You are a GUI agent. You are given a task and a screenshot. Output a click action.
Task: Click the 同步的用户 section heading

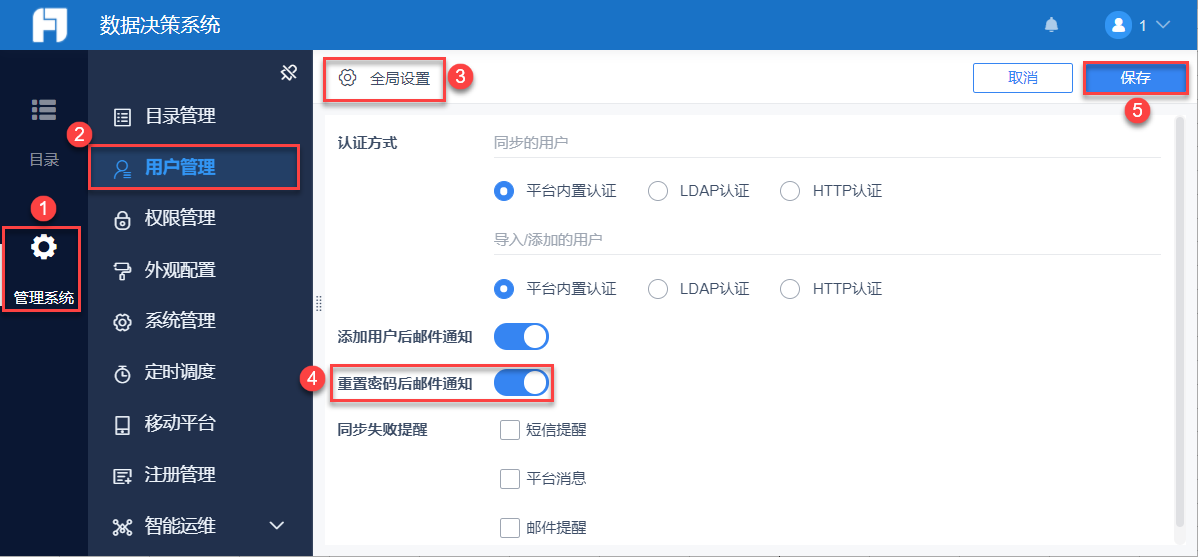[531, 142]
